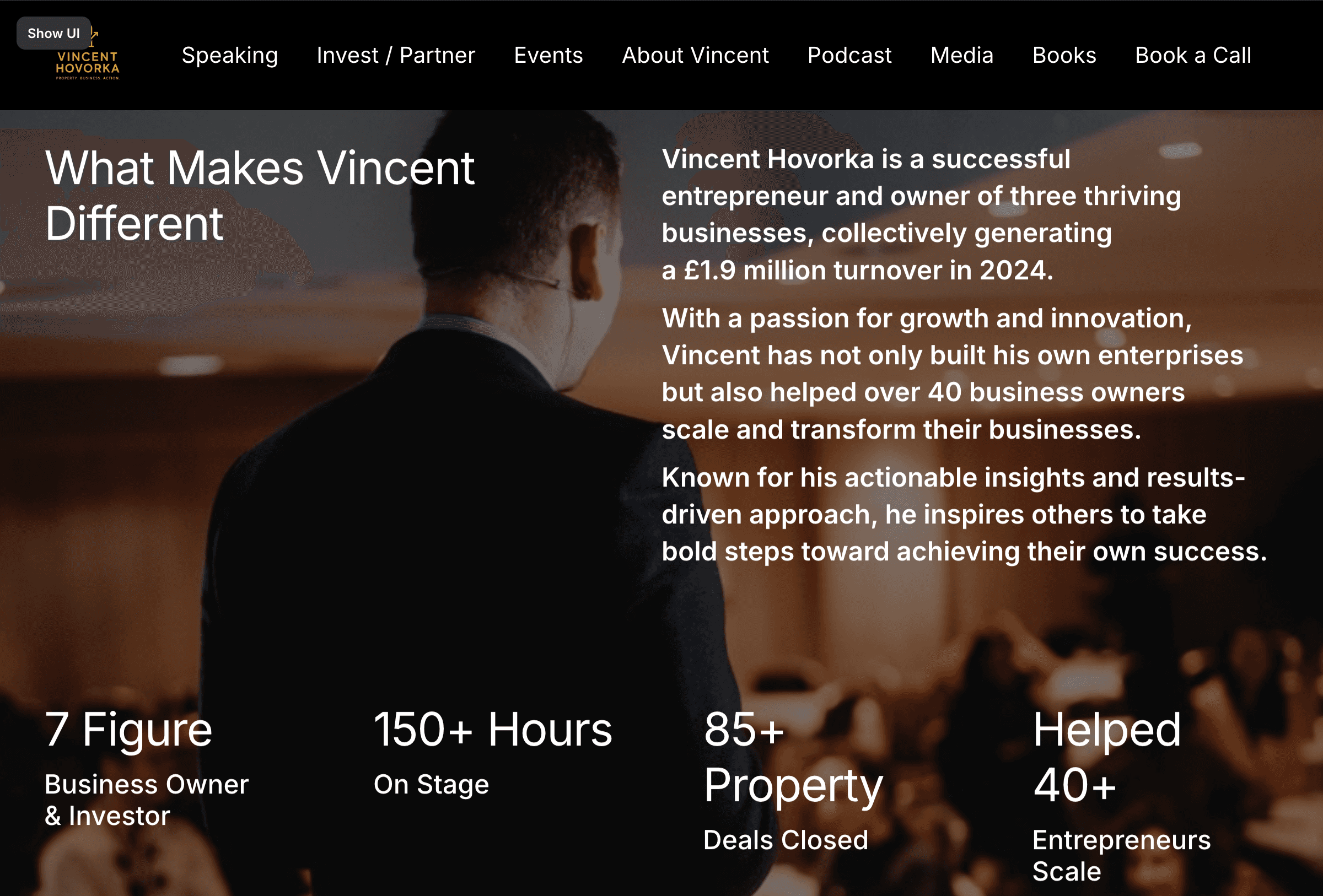Click the Deals Closed caption
Screen dimensions: 1323x896
pos(786,840)
